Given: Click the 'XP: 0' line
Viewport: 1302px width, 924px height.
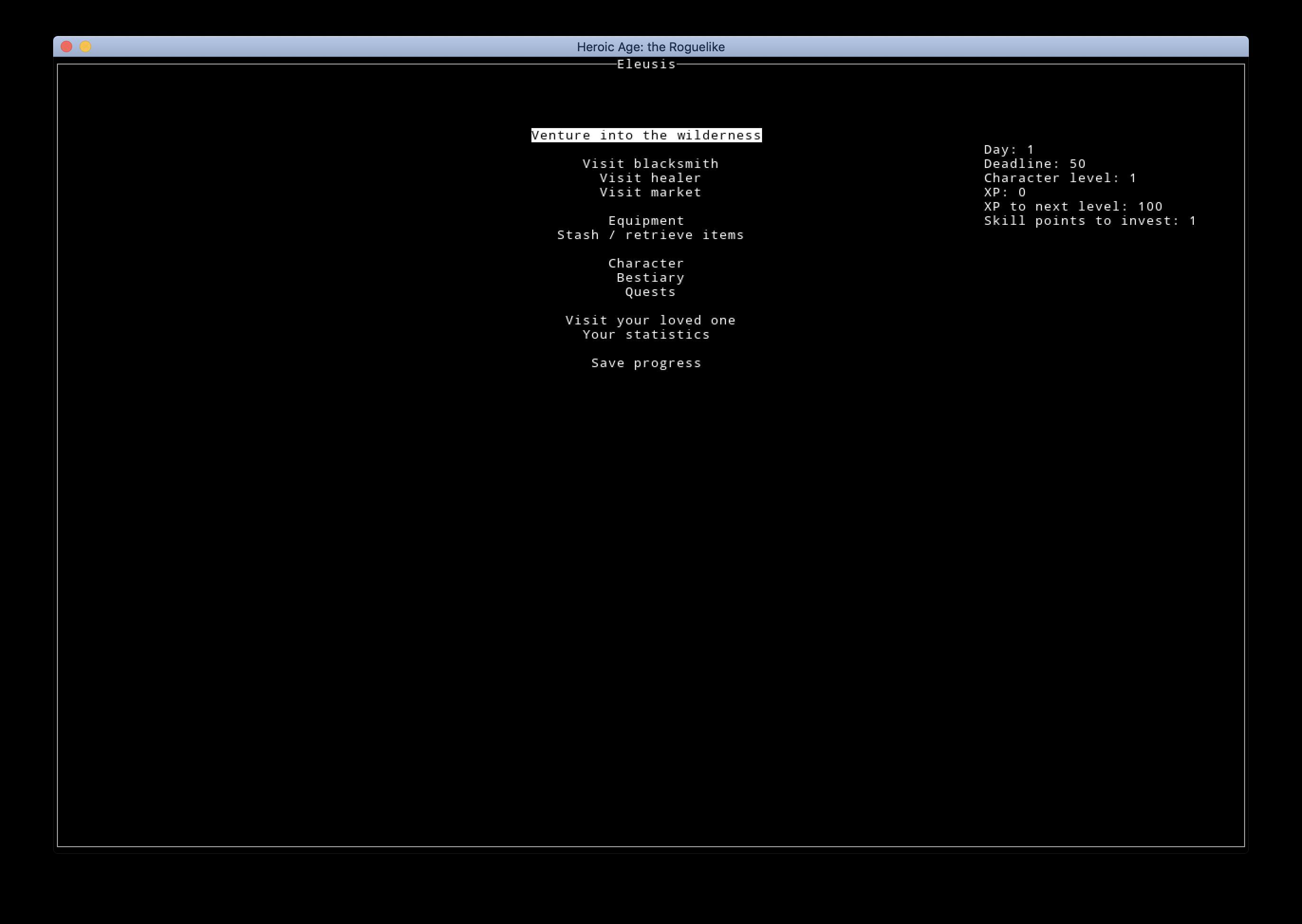Looking at the screenshot, I should (1004, 192).
